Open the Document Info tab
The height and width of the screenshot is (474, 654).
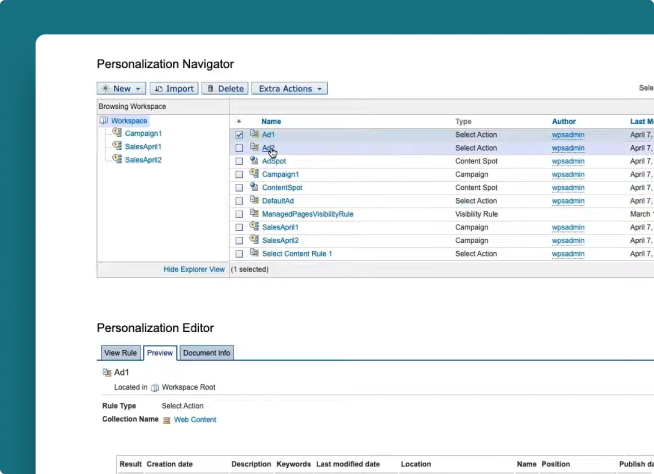(x=207, y=353)
